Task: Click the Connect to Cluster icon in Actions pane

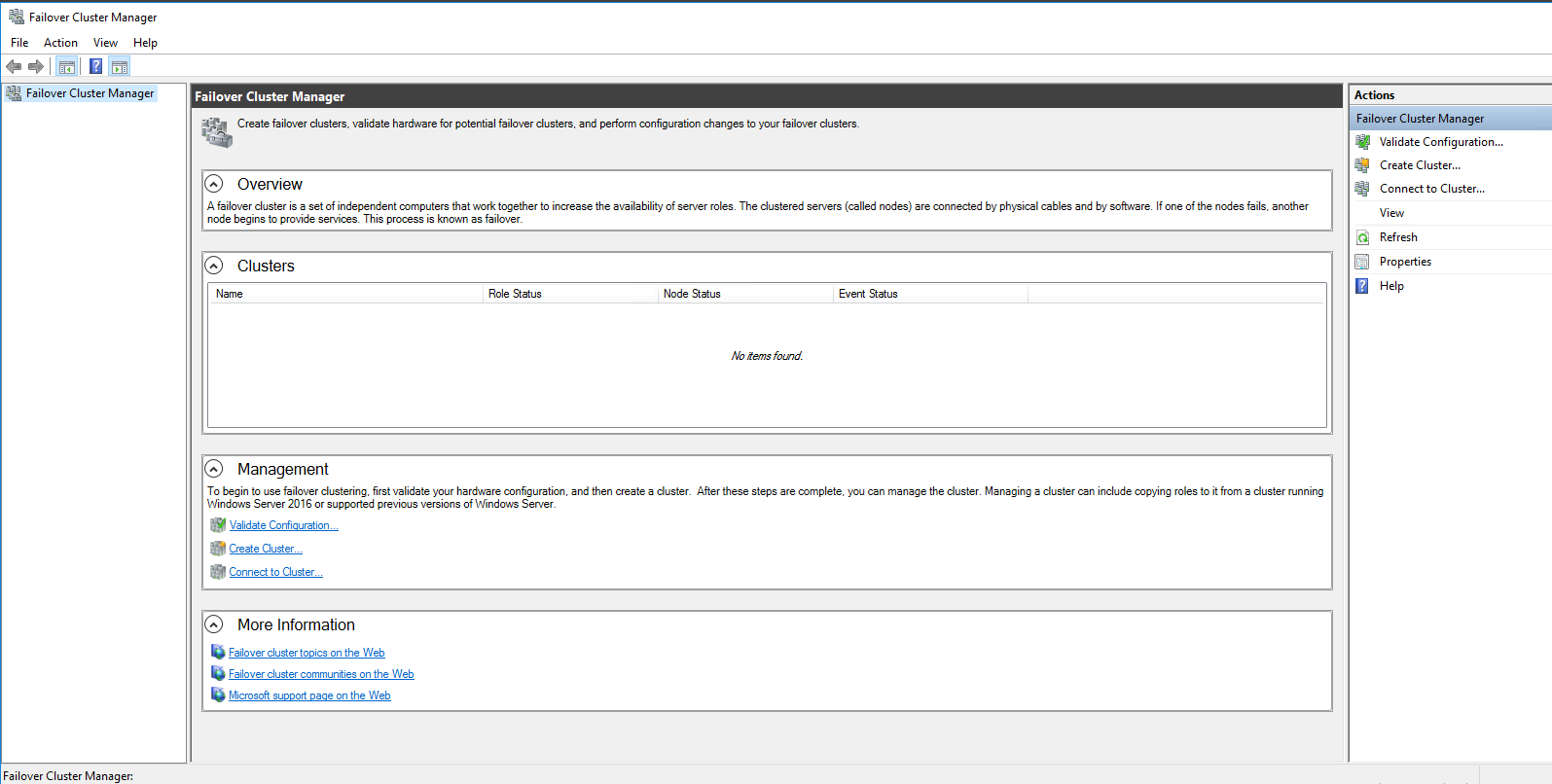Action: (x=1362, y=189)
